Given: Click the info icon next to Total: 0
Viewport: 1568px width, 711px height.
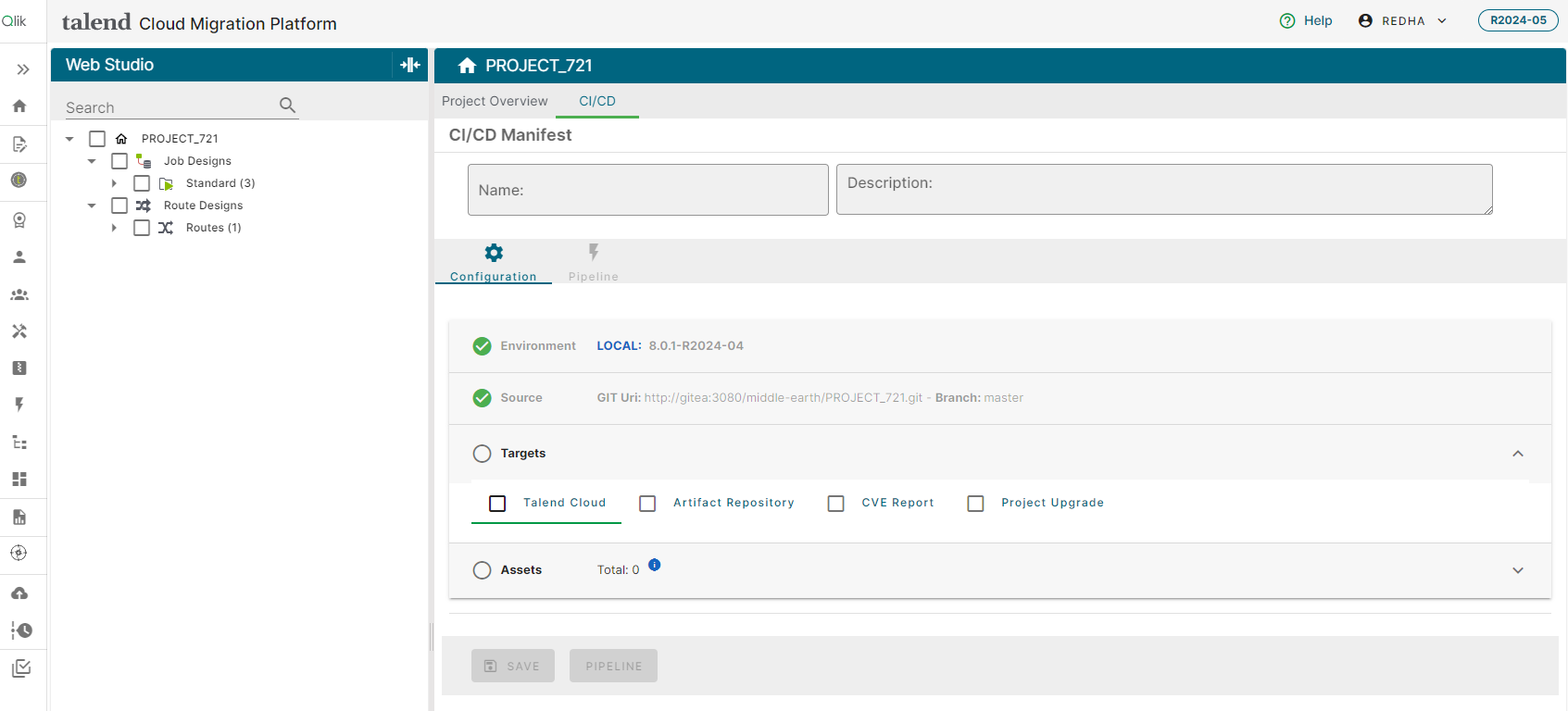Looking at the screenshot, I should pyautogui.click(x=655, y=565).
